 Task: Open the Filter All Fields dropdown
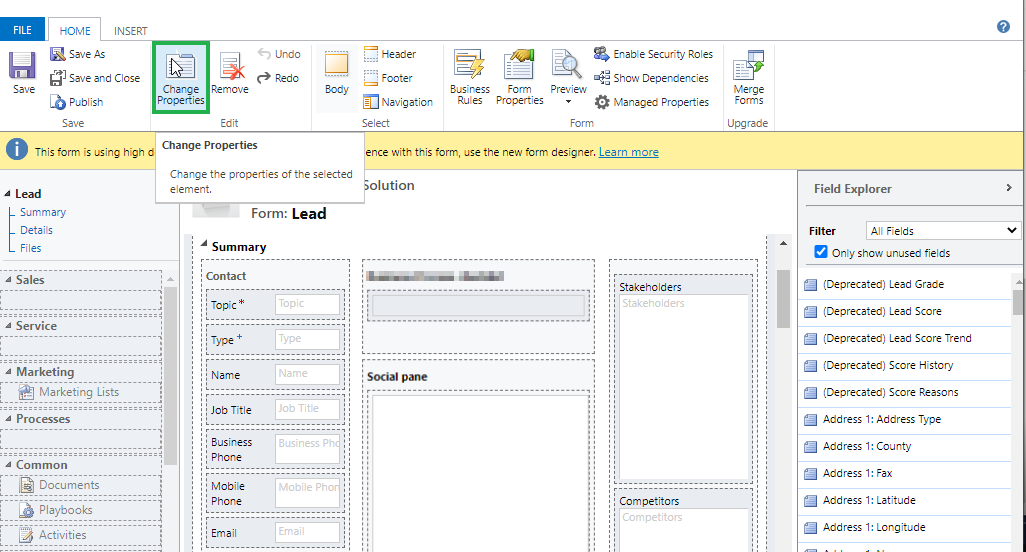(x=942, y=231)
